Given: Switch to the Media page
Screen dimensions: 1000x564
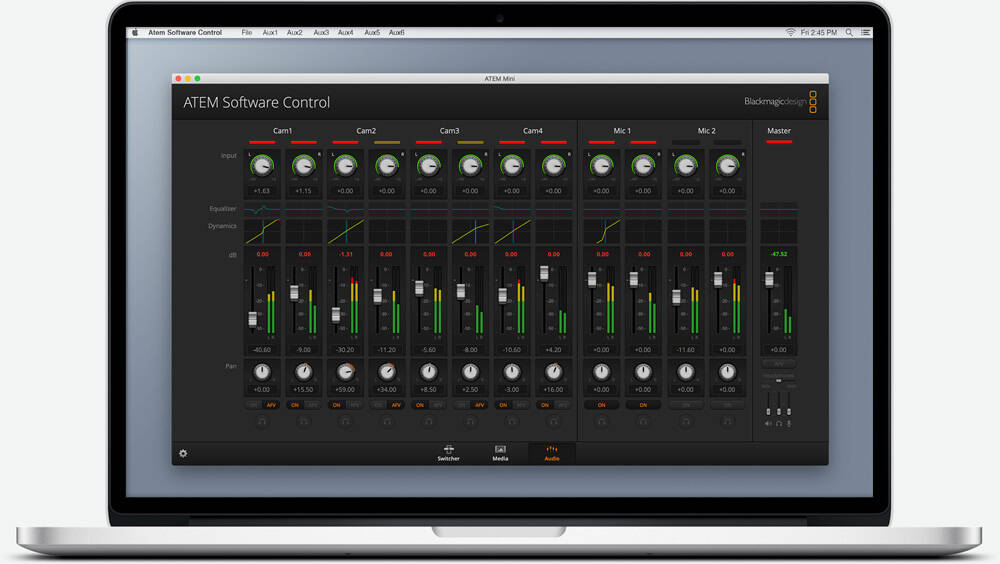Looking at the screenshot, I should [x=500, y=453].
